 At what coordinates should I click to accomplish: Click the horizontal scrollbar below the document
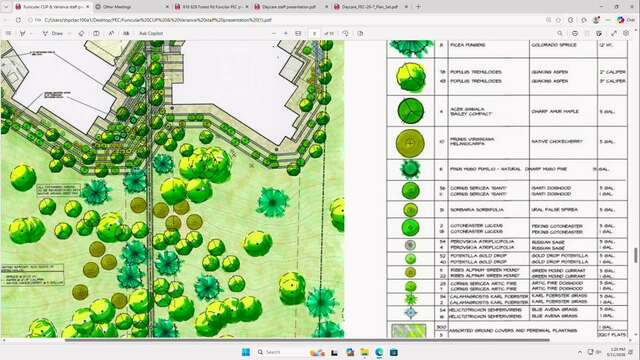pos(306,340)
